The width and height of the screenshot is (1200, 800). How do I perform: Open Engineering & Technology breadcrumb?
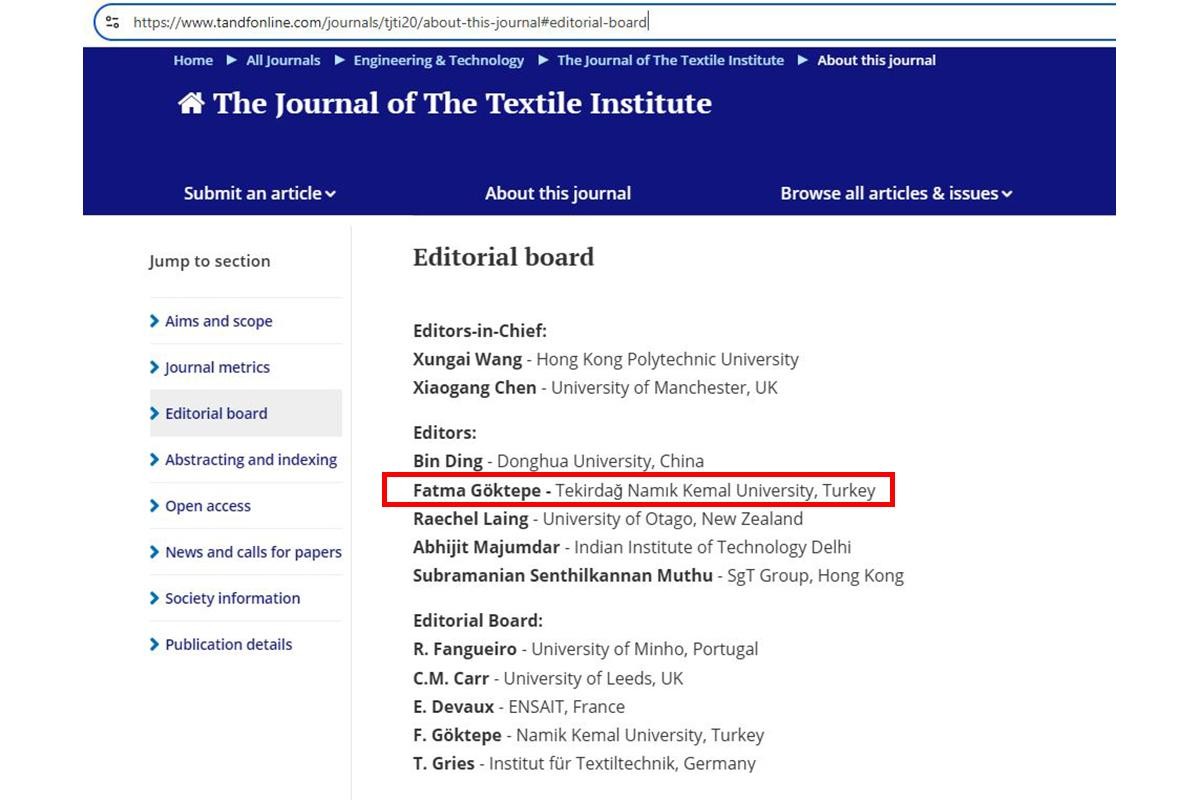[x=438, y=60]
